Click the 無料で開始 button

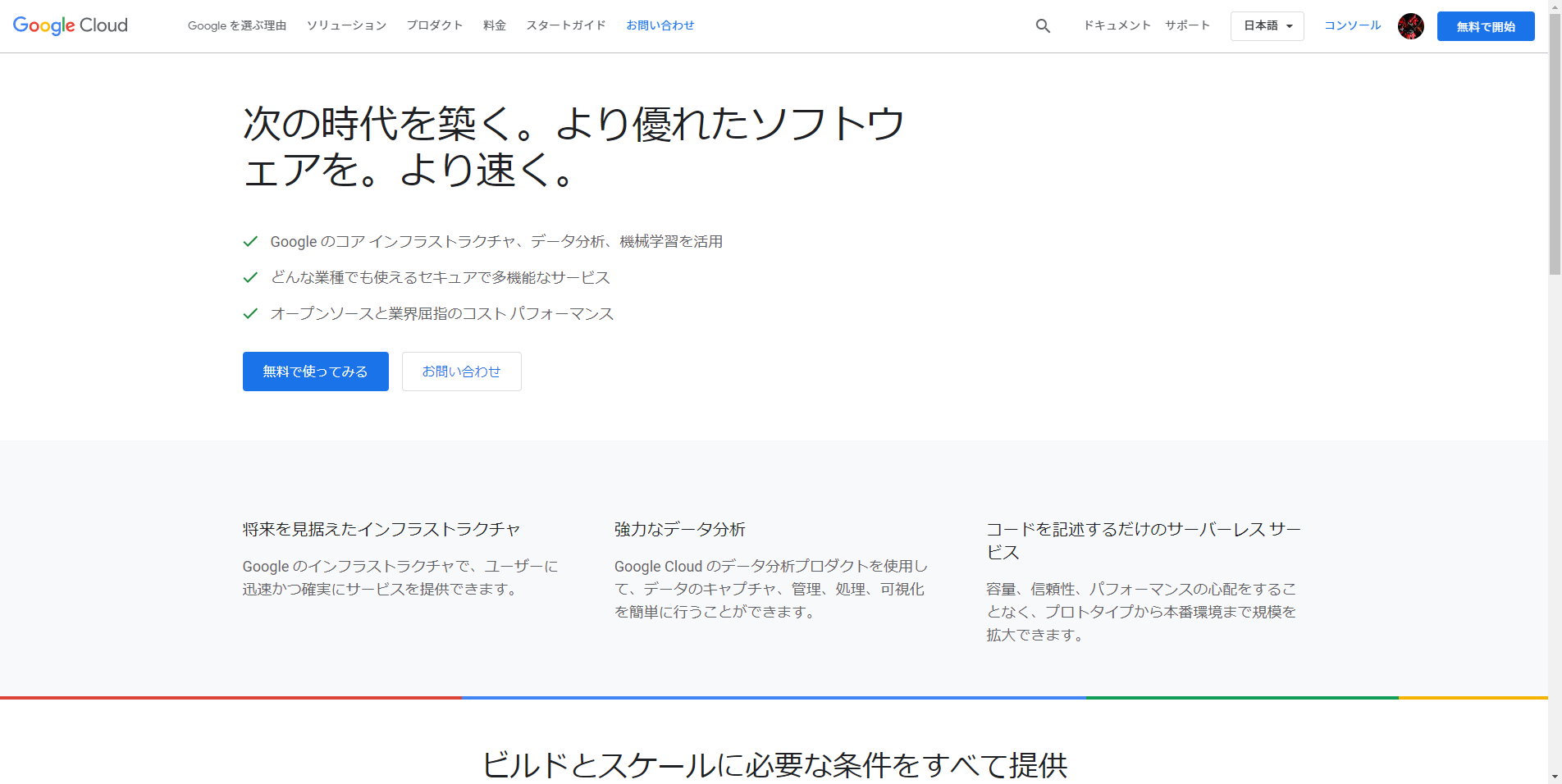click(x=1486, y=26)
